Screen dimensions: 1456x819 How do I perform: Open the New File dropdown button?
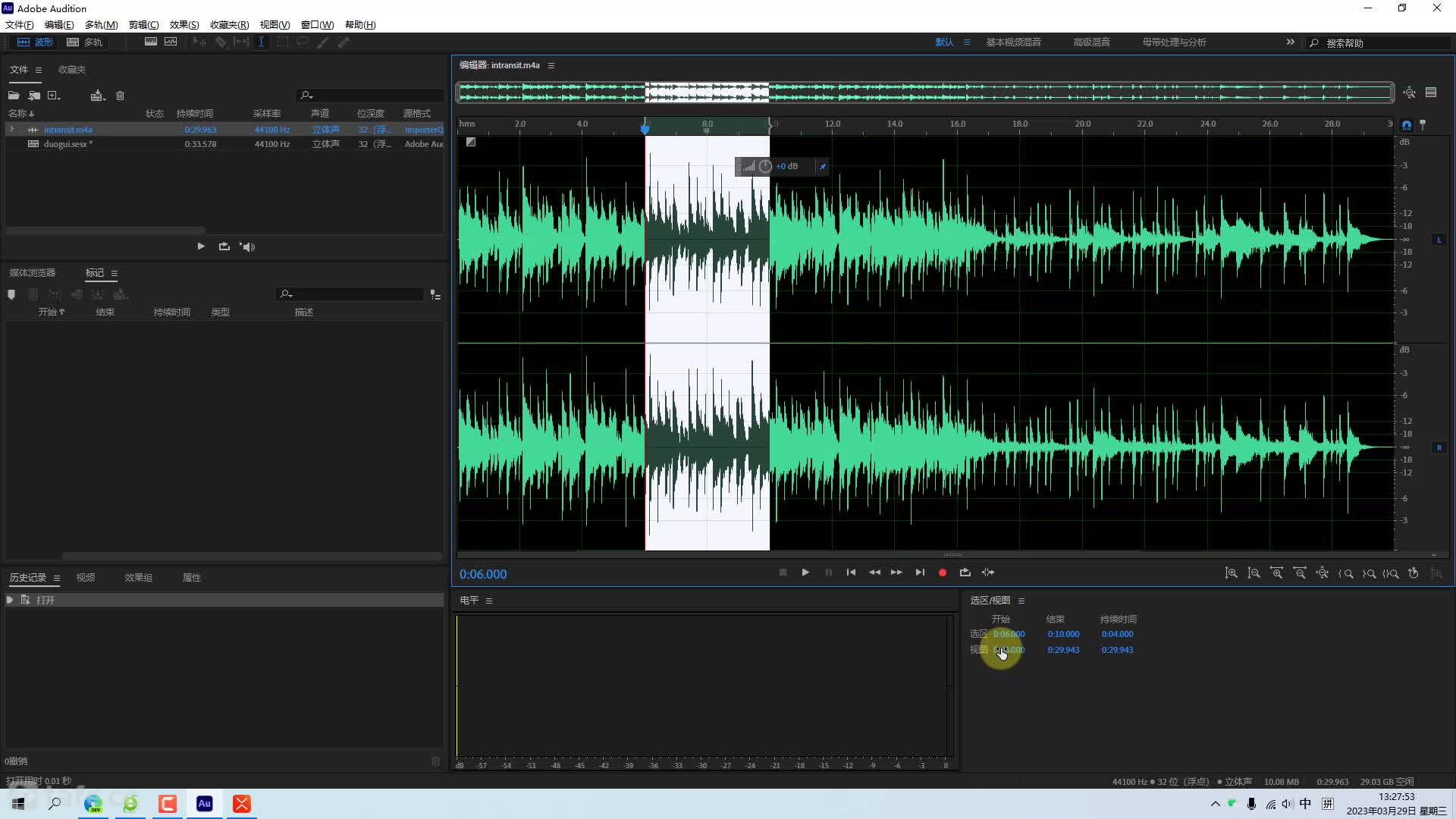54,96
